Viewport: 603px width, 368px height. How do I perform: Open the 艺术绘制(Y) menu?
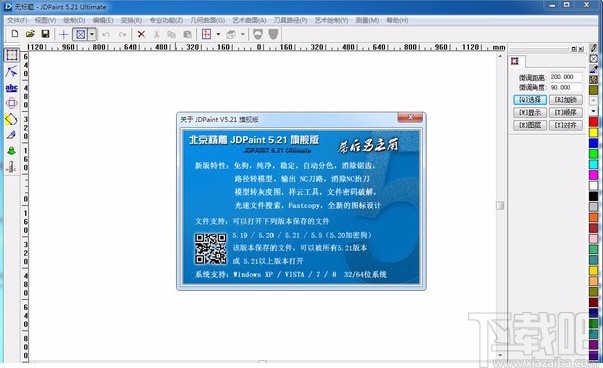point(331,20)
